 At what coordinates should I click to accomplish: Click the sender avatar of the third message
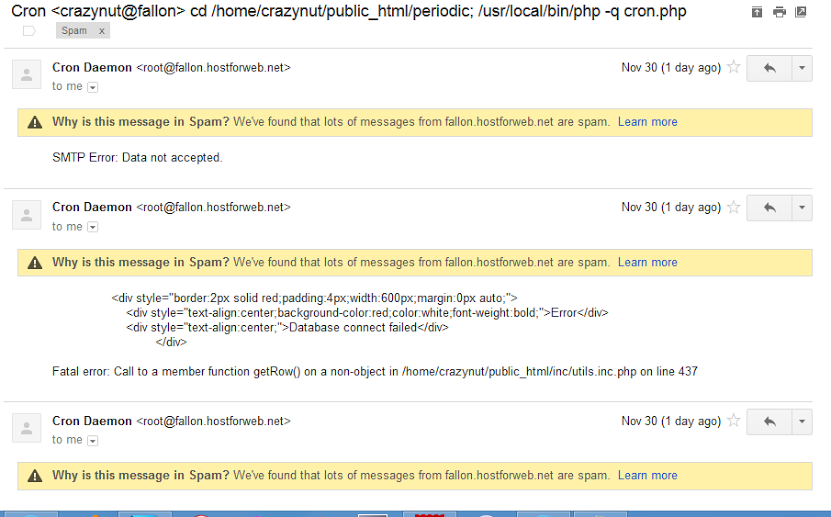pos(26,428)
